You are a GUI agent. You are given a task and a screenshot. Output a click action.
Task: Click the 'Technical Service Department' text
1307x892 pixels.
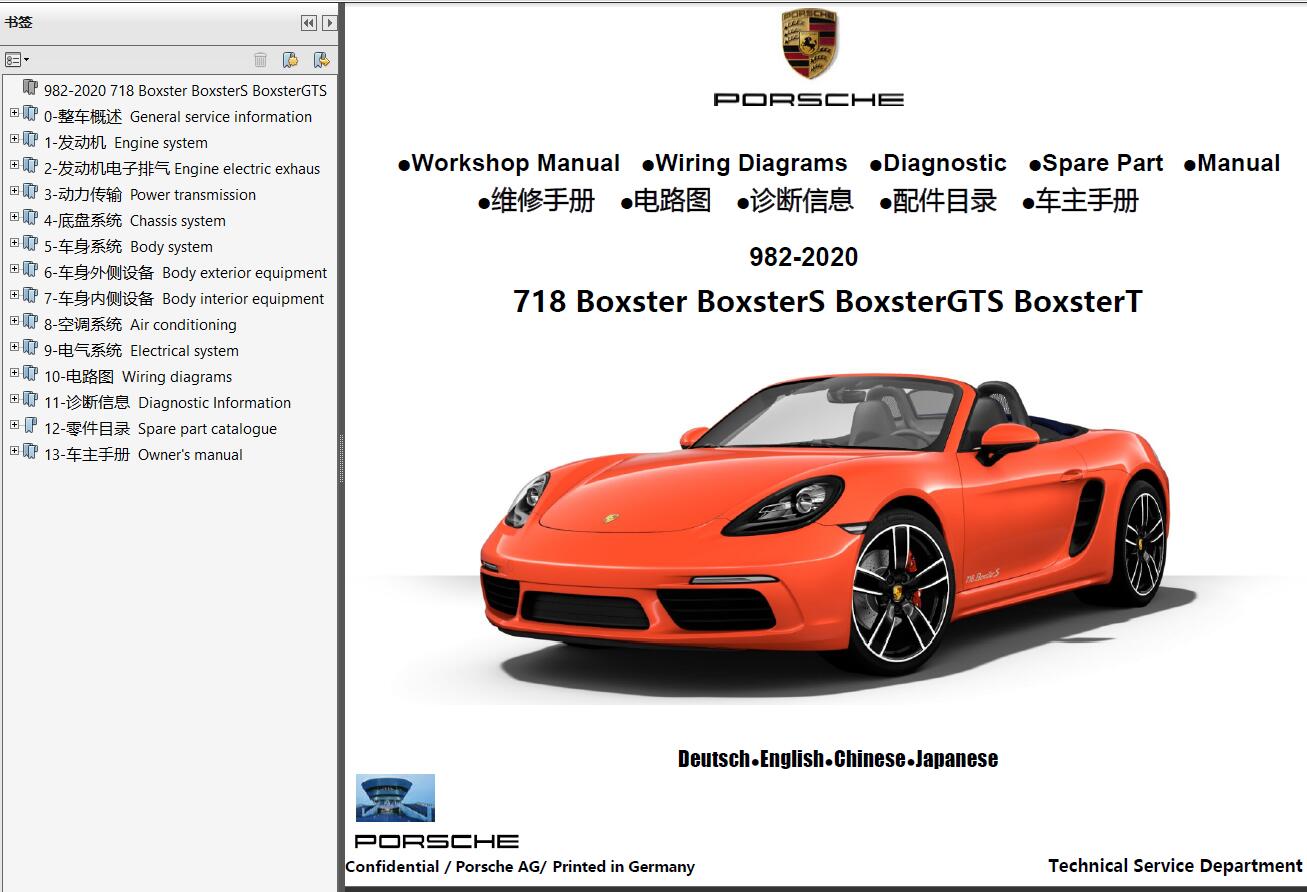(1176, 866)
